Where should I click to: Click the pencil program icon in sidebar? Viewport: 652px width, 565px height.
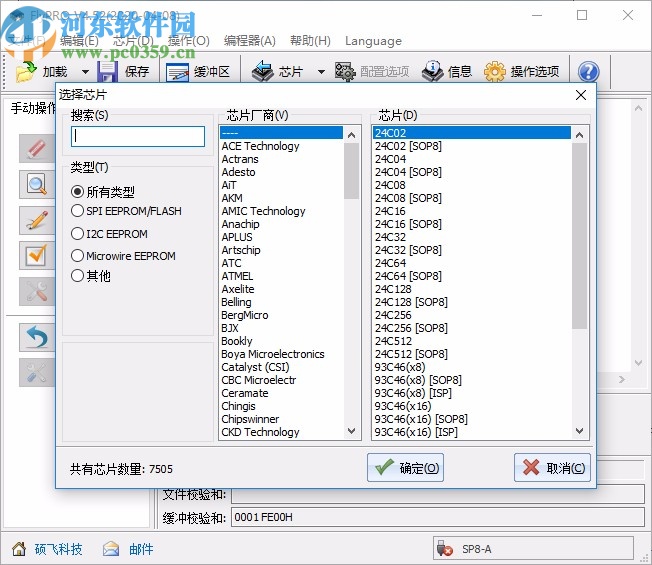pos(37,220)
